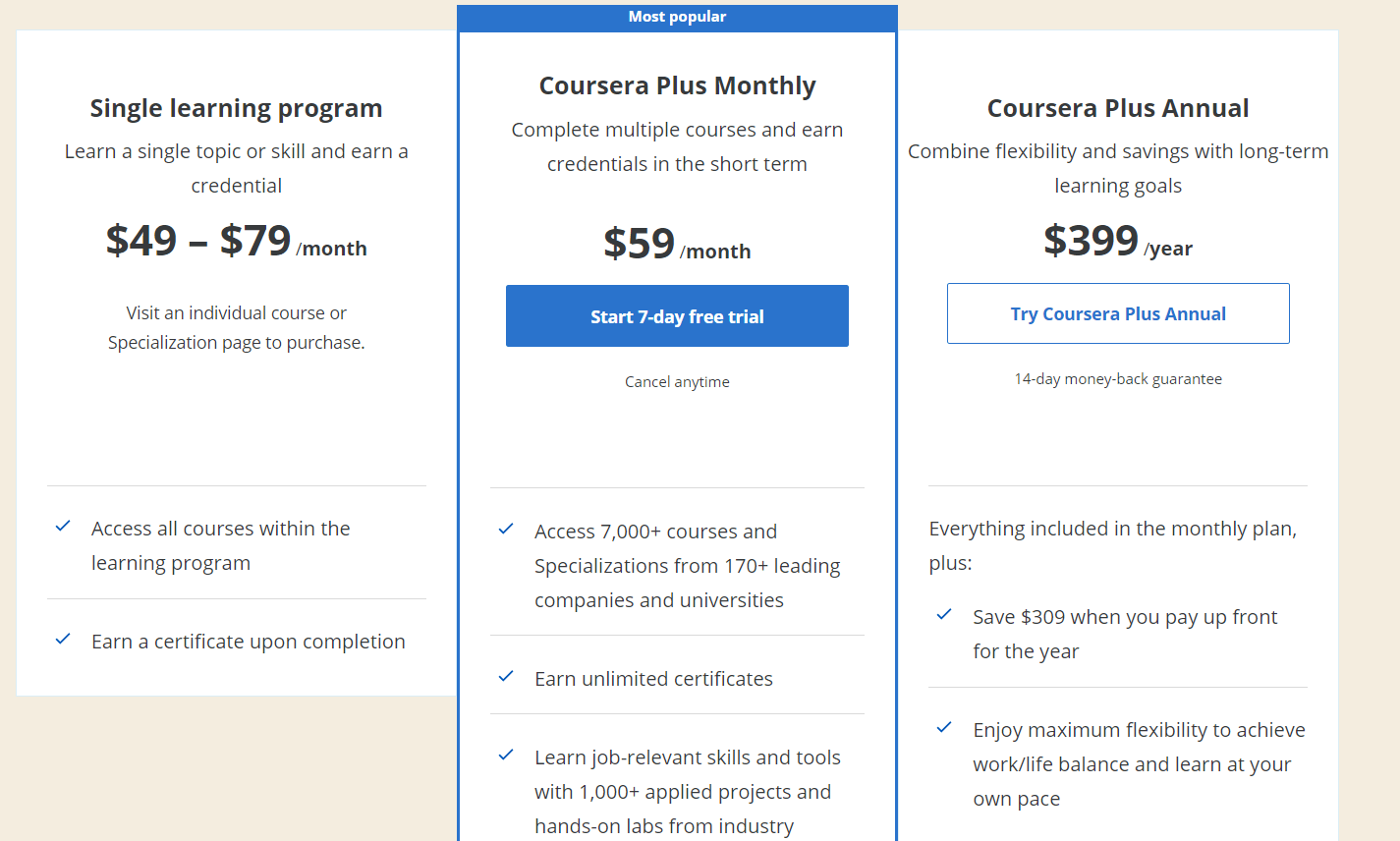The image size is (1400, 841).
Task: Click checkmark beside 'Access 7,000+ courses and Specializations'
Action: pyautogui.click(x=506, y=530)
